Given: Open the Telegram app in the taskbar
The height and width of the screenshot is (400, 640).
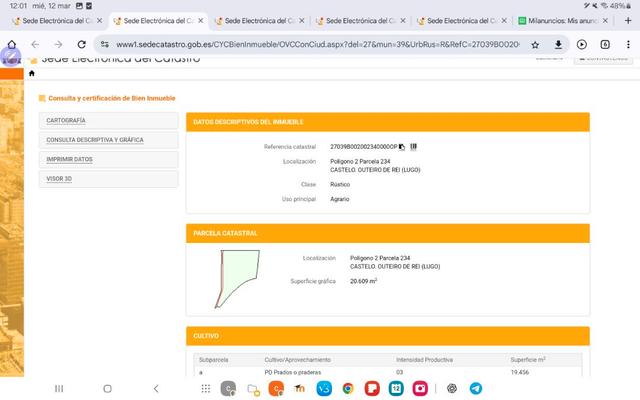Looking at the screenshot, I should [x=475, y=388].
